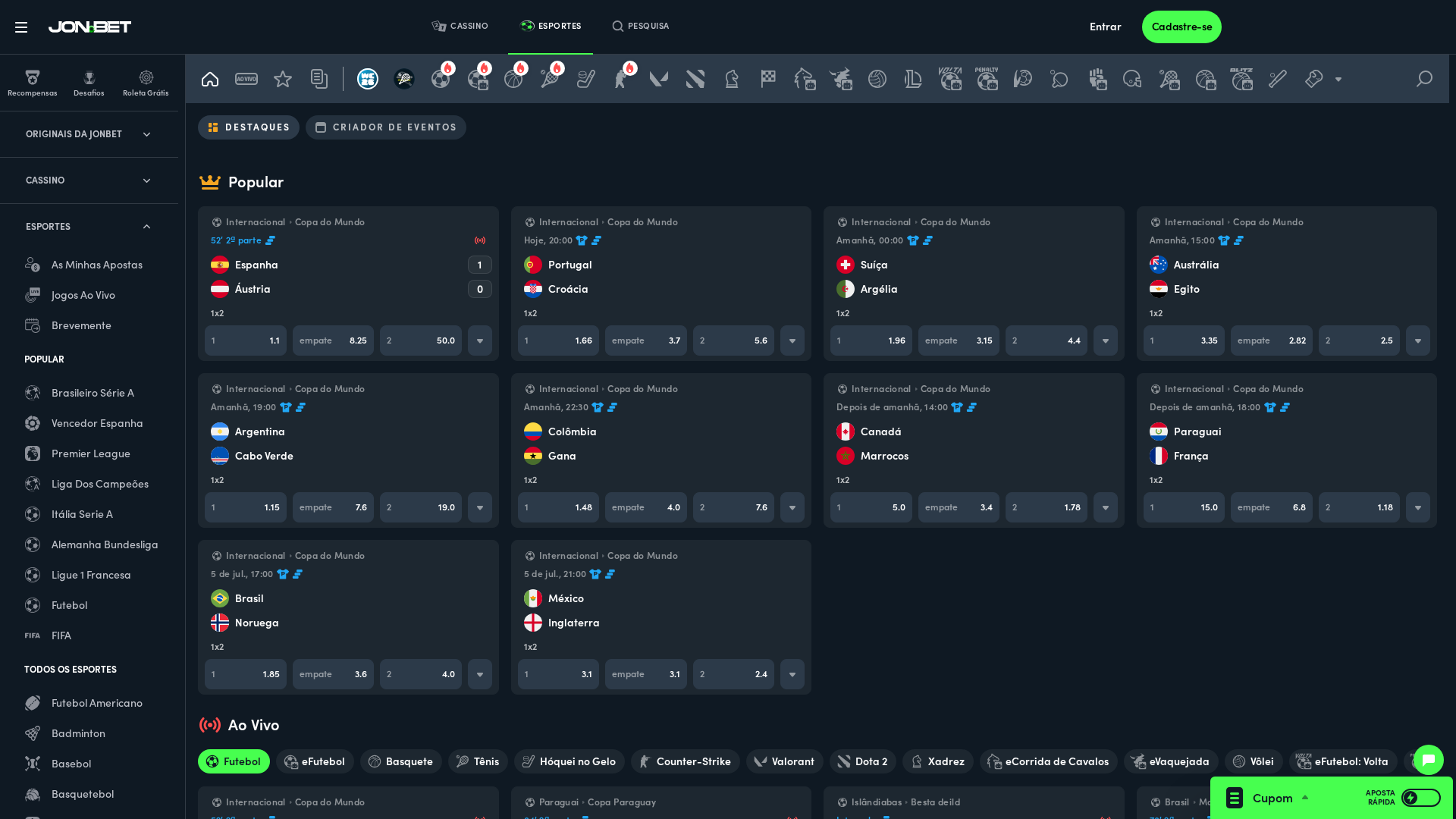Select the Penalty shootout icon
Viewport: 1456px width, 819px height.
[x=987, y=79]
